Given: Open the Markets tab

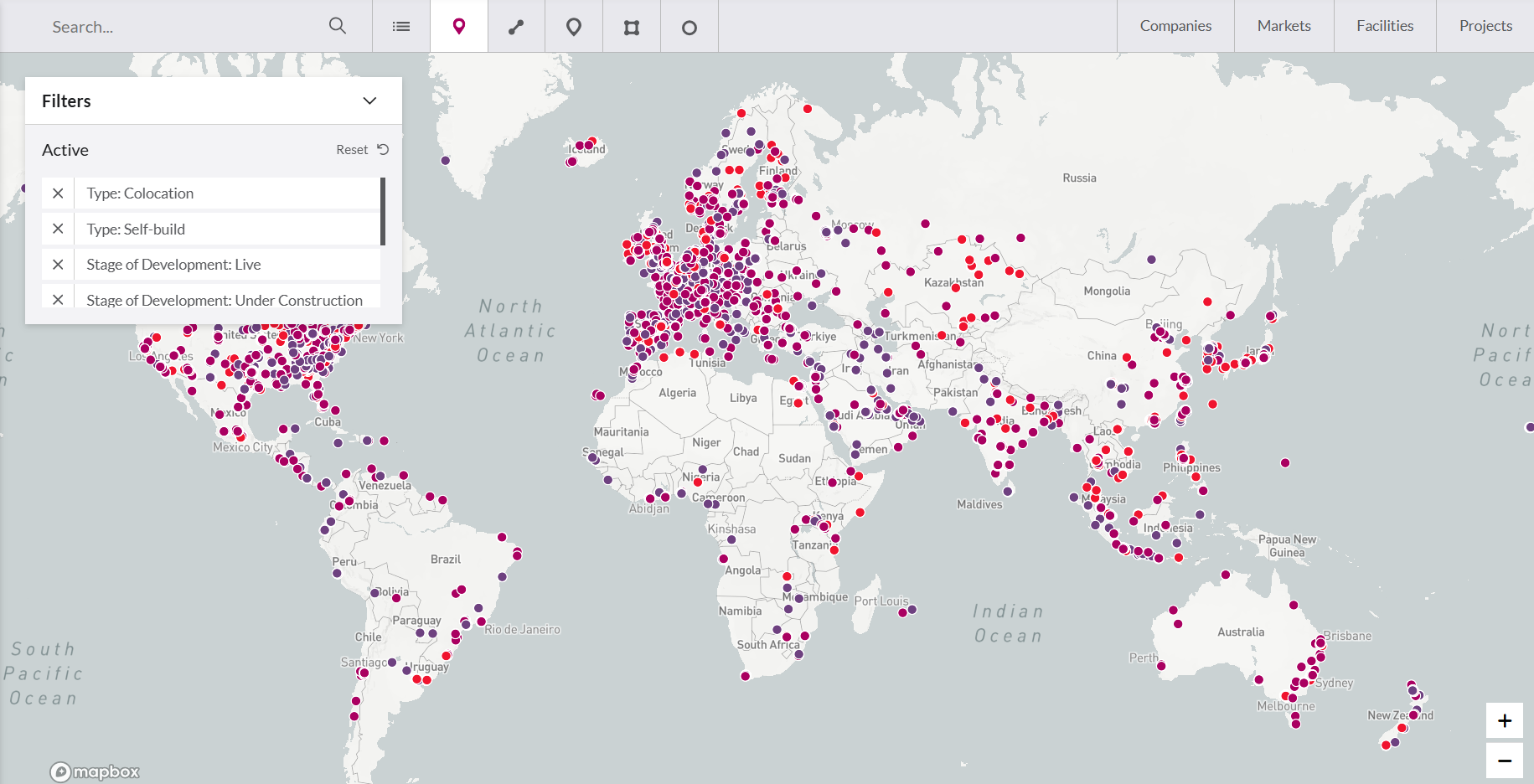Looking at the screenshot, I should [1283, 26].
